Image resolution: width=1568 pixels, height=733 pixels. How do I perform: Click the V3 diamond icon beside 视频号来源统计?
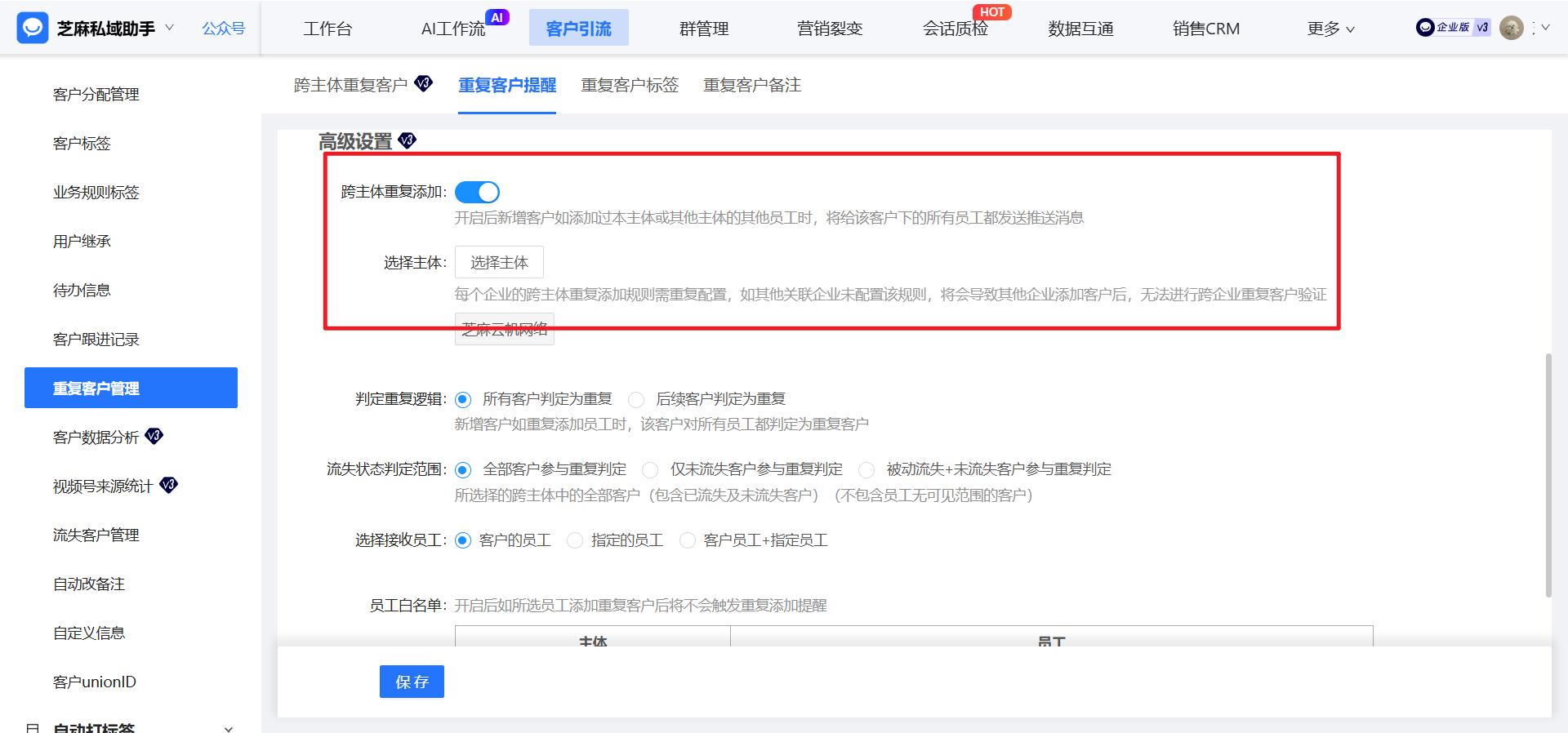pos(168,484)
